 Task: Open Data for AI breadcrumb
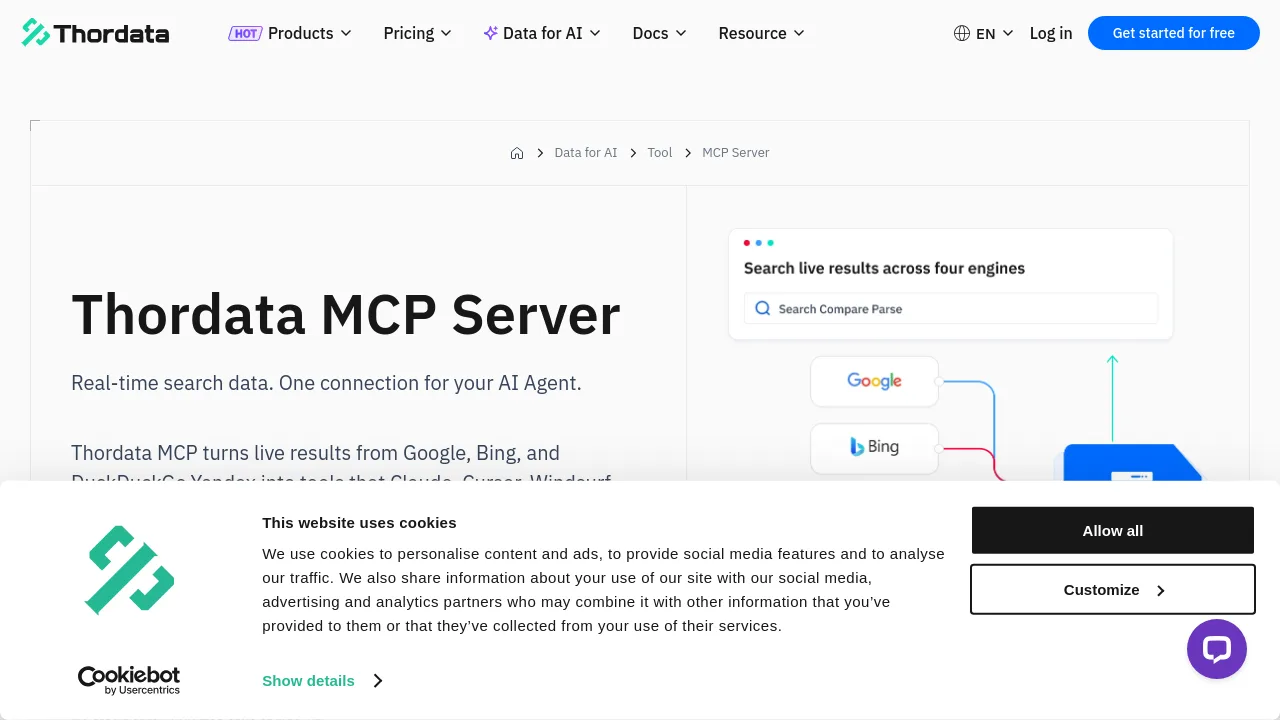[586, 153]
